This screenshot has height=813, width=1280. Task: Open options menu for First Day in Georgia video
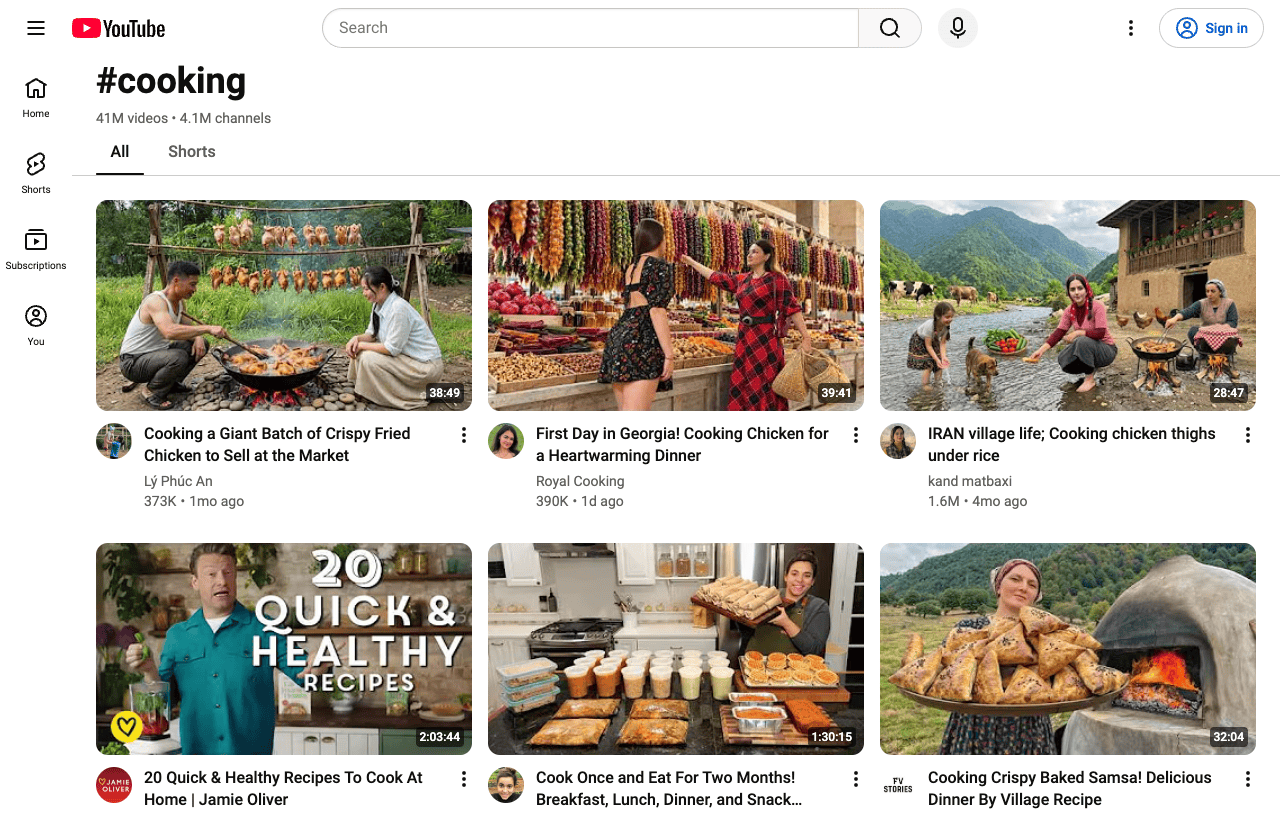click(855, 435)
